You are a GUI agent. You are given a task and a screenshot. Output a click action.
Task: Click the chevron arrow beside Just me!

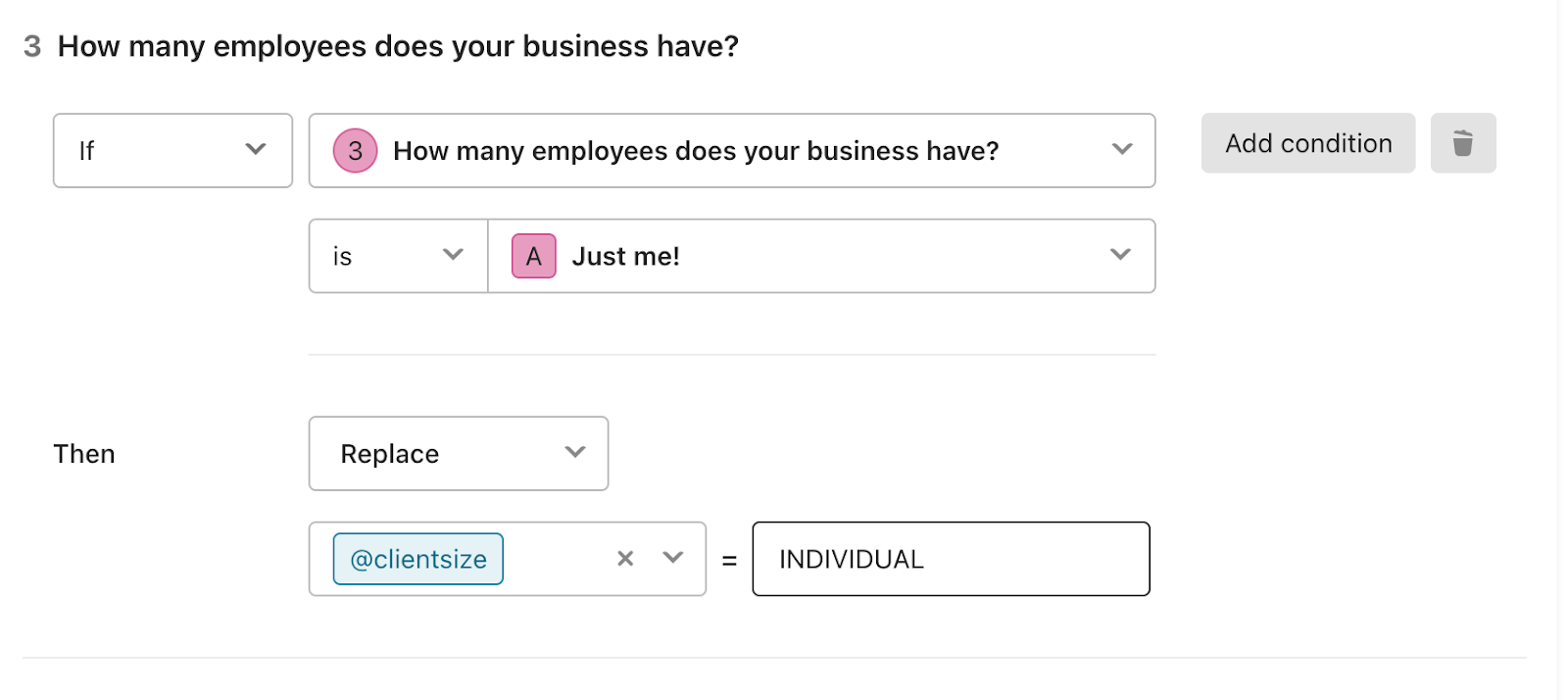tap(1120, 255)
